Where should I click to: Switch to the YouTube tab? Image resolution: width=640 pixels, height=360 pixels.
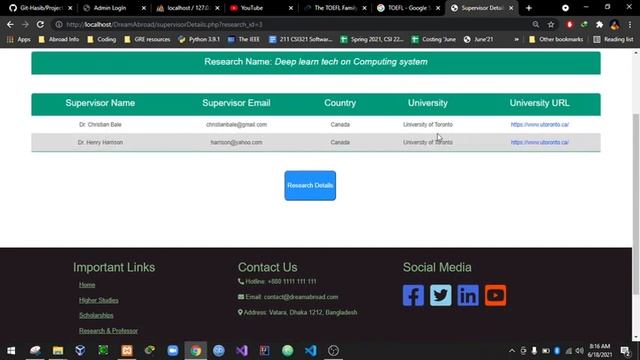(x=262, y=8)
